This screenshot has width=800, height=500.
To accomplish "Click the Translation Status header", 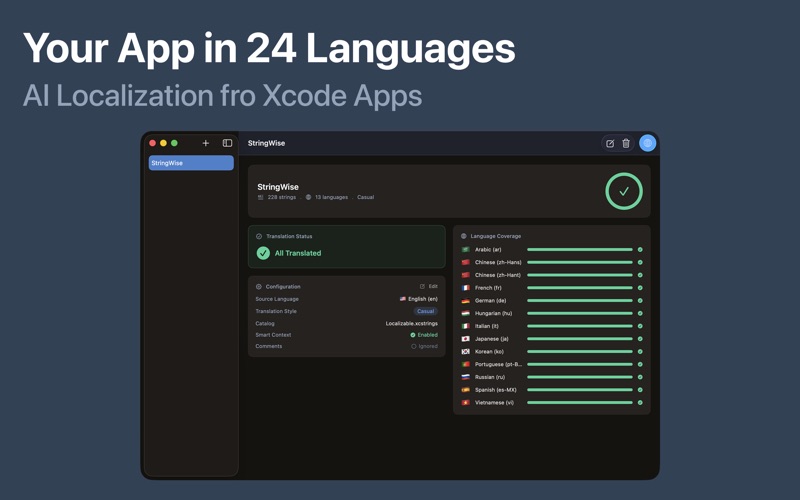I will coord(289,236).
